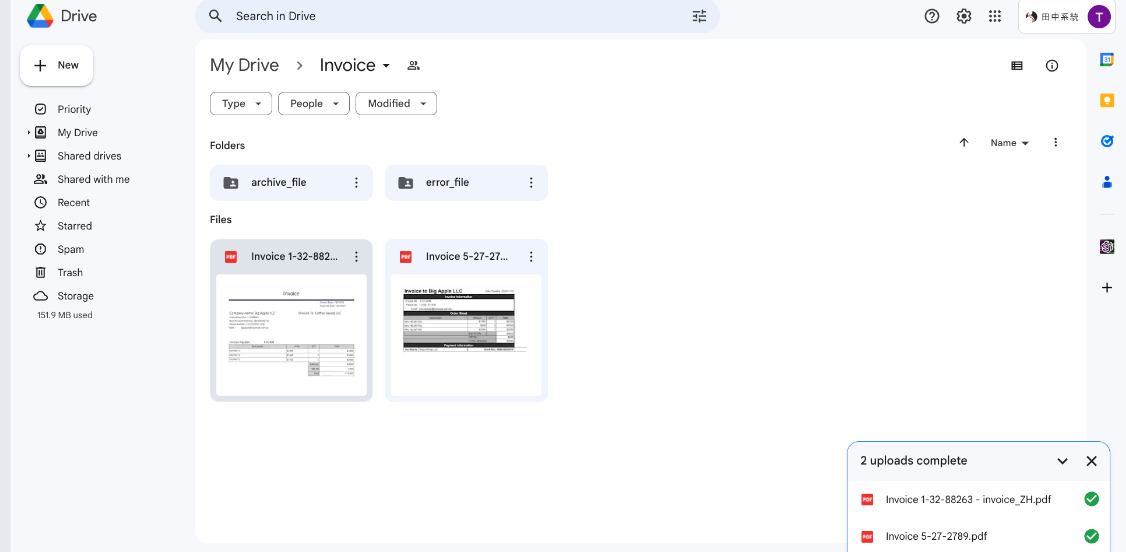
Task: Open the Google apps grid
Action: (995, 16)
